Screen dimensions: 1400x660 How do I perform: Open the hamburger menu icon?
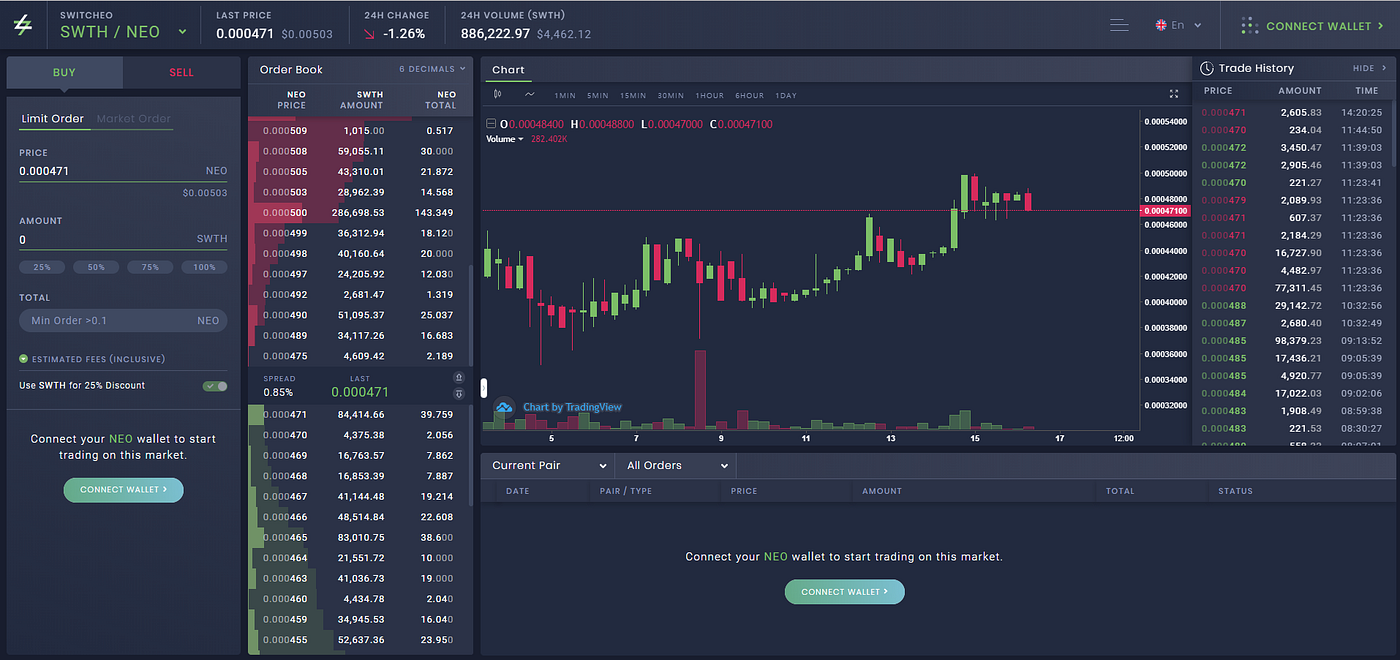coord(1119,25)
